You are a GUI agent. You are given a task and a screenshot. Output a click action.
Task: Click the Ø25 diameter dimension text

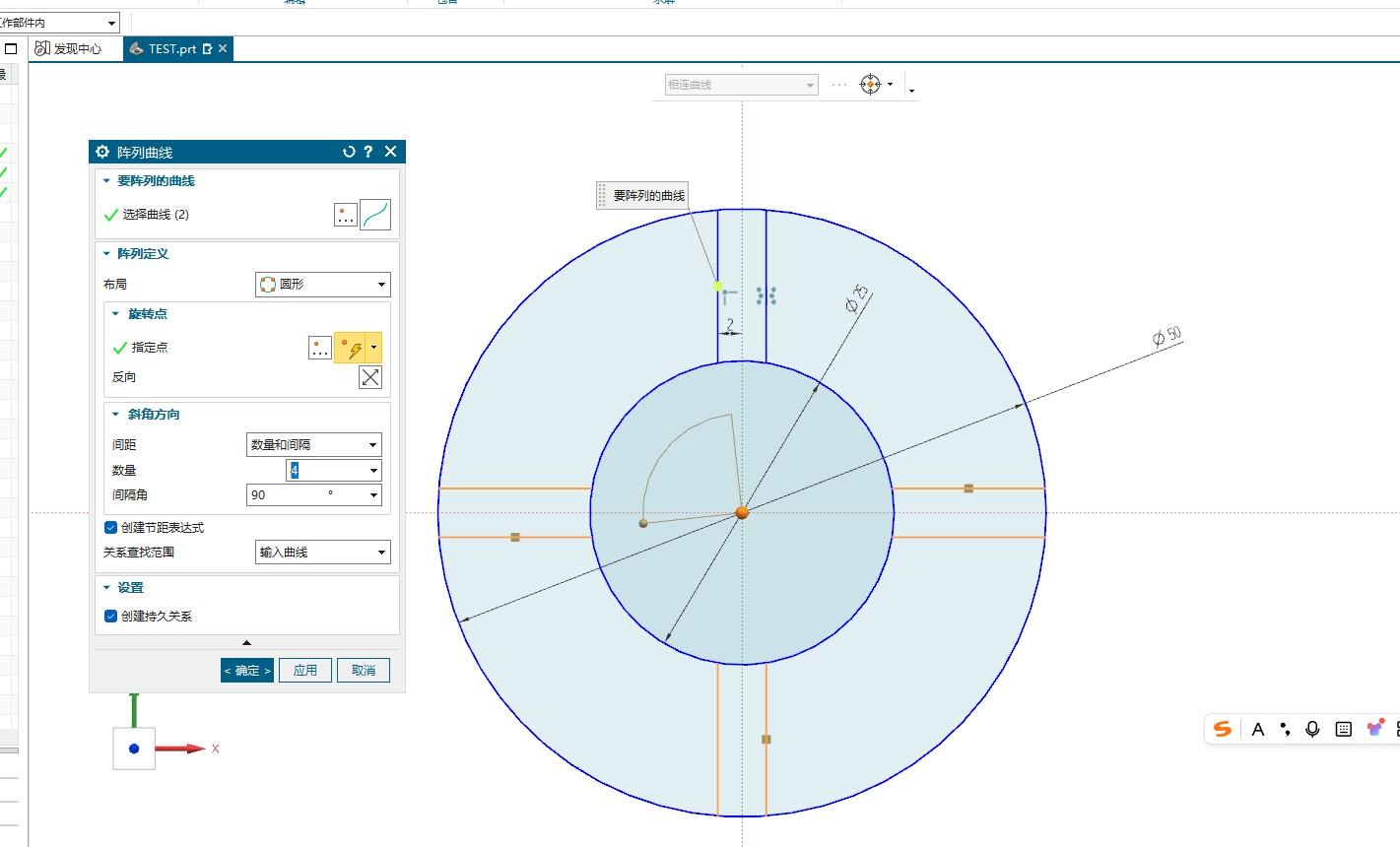858,298
